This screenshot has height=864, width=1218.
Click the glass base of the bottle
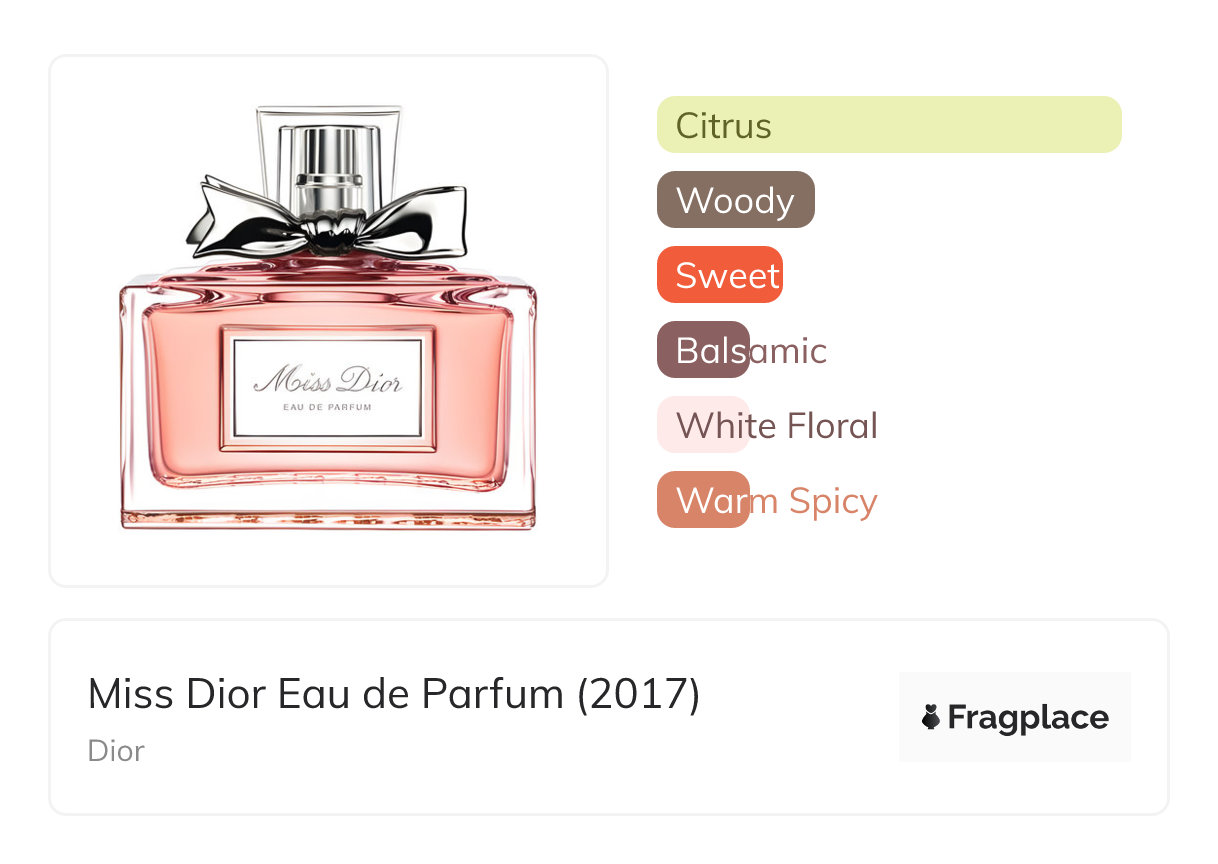click(x=328, y=513)
